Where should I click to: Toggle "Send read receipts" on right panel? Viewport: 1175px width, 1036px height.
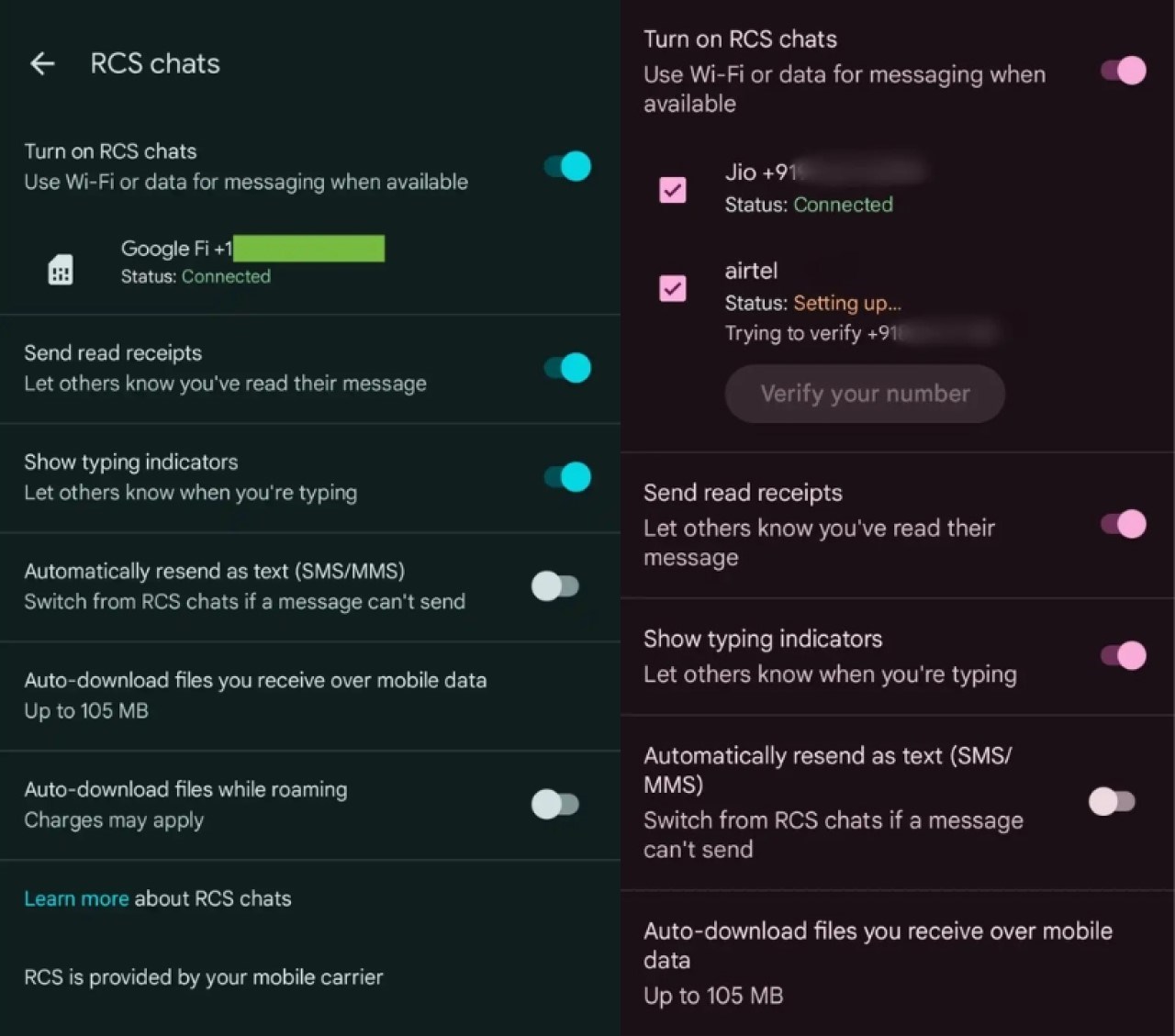coord(1124,524)
